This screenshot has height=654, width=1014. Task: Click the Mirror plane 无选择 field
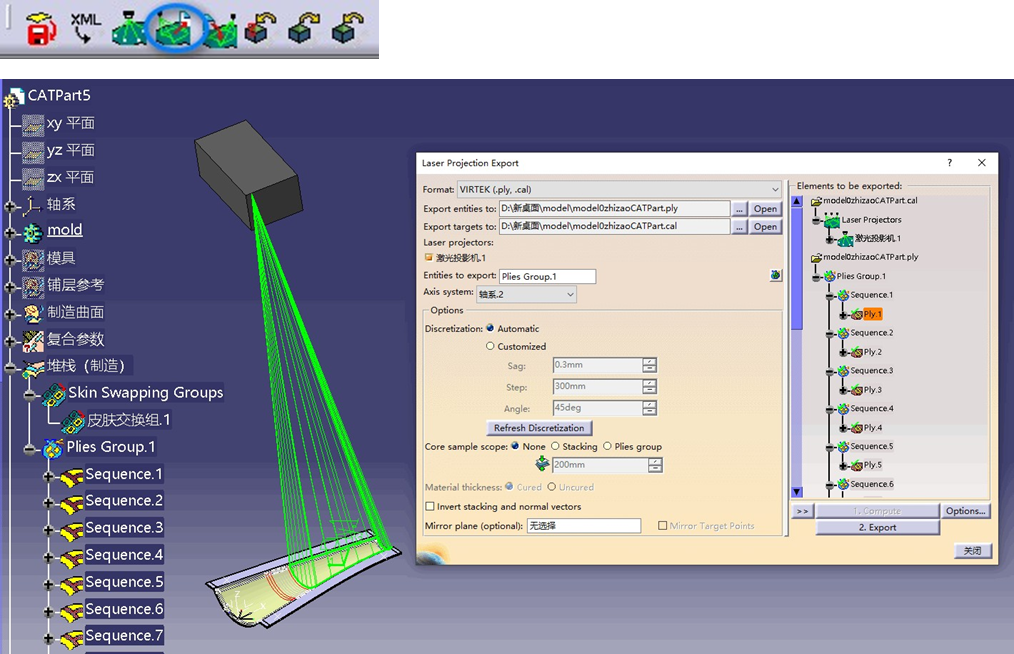click(x=583, y=525)
